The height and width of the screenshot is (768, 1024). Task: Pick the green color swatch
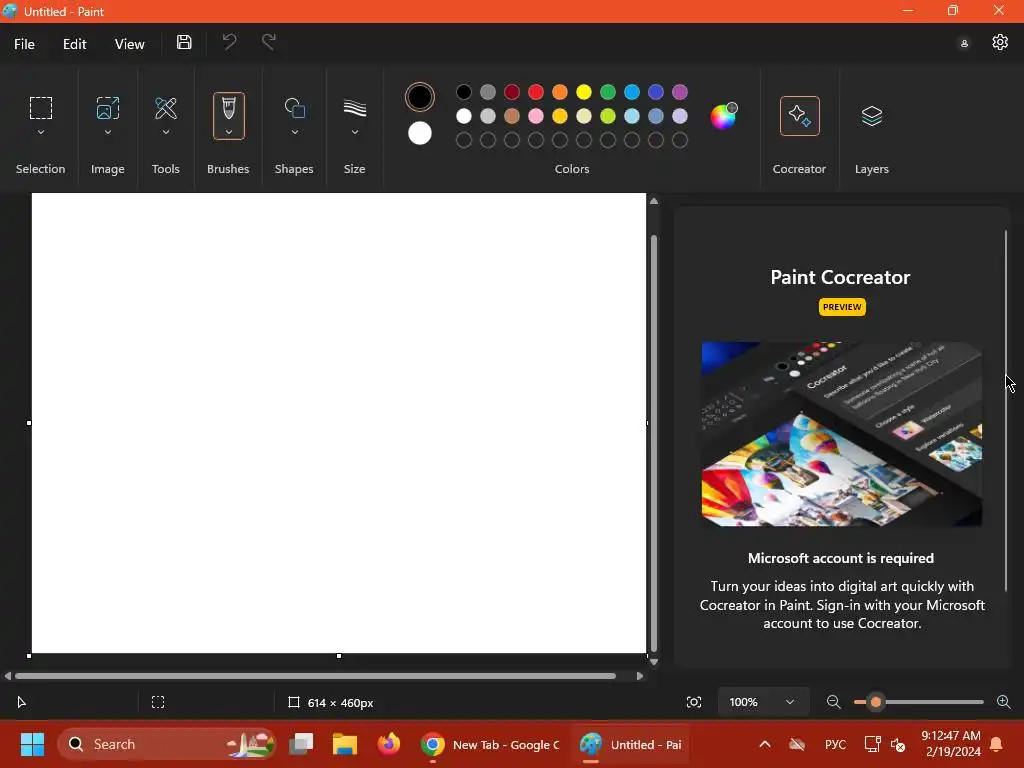[608, 92]
